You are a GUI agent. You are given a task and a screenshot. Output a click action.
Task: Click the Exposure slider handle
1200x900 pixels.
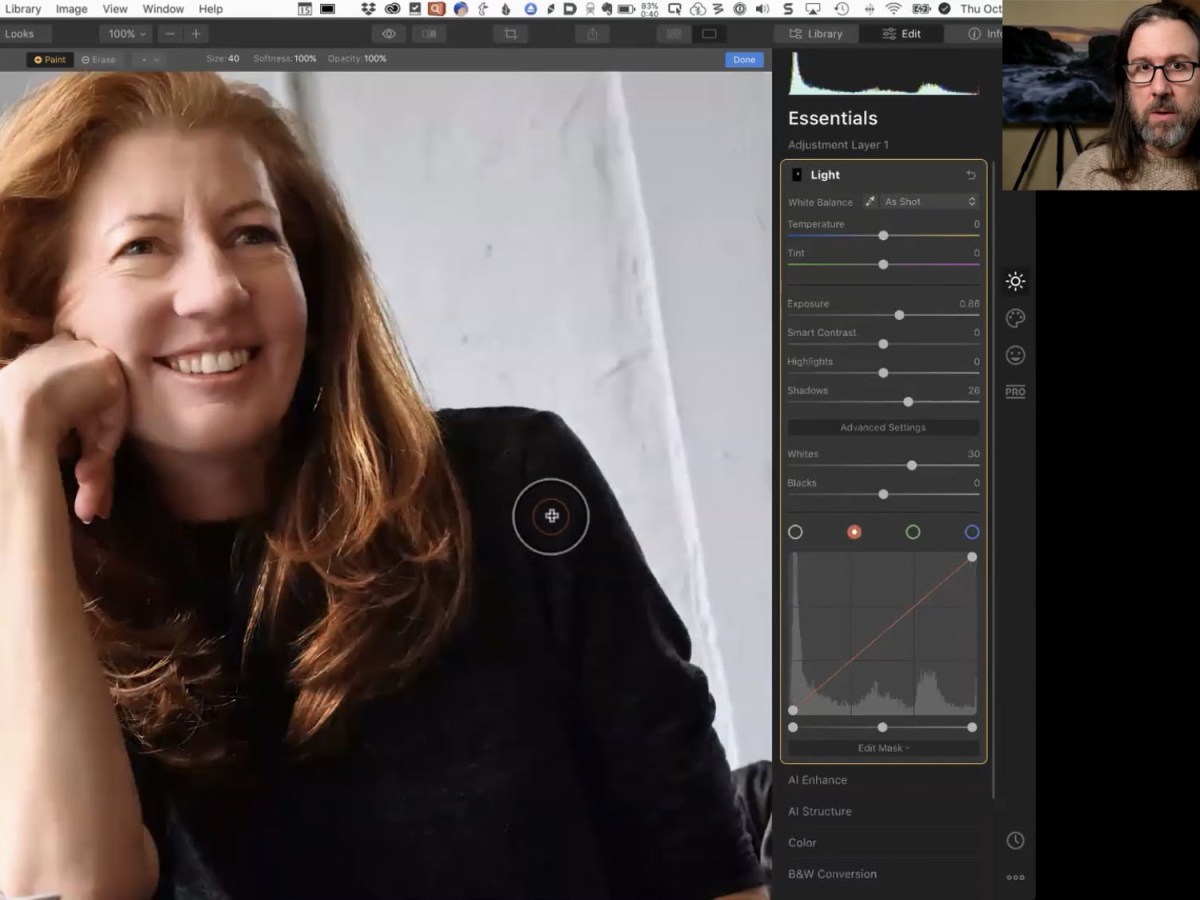point(899,315)
